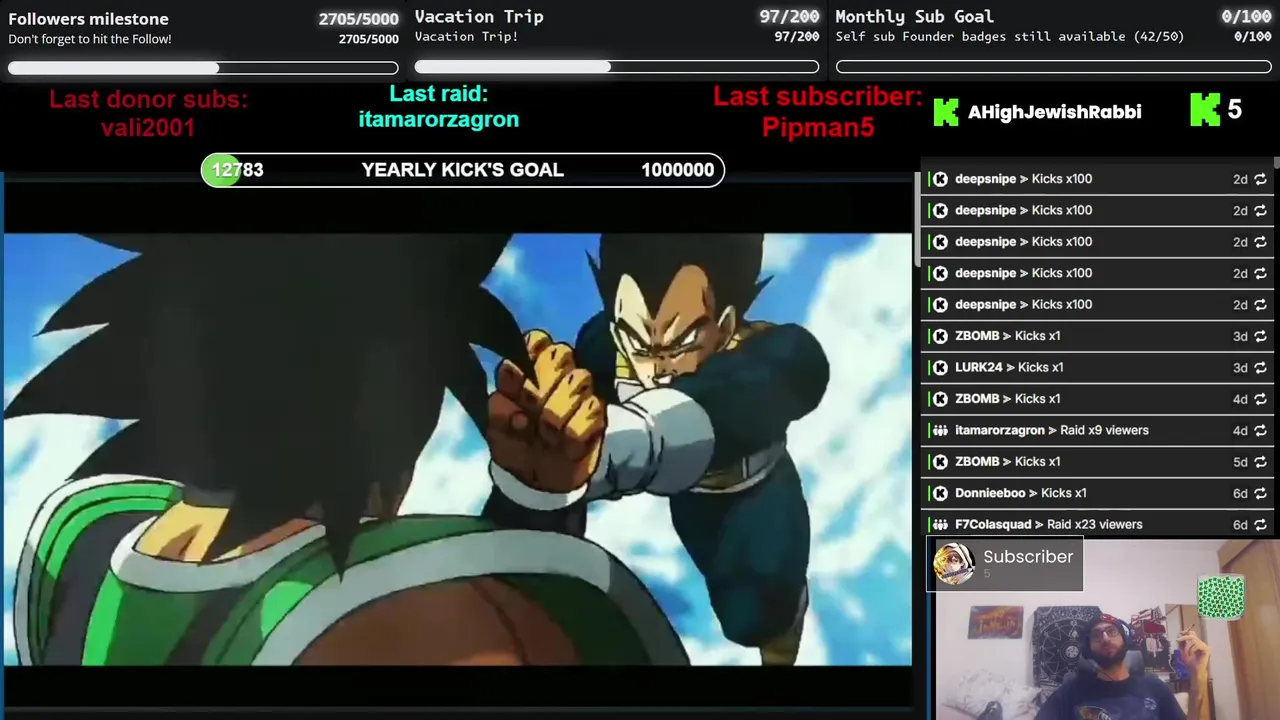Screen dimensions: 1280x720
Task: Click the Vacation Trip progress bar
Action: tap(617, 67)
